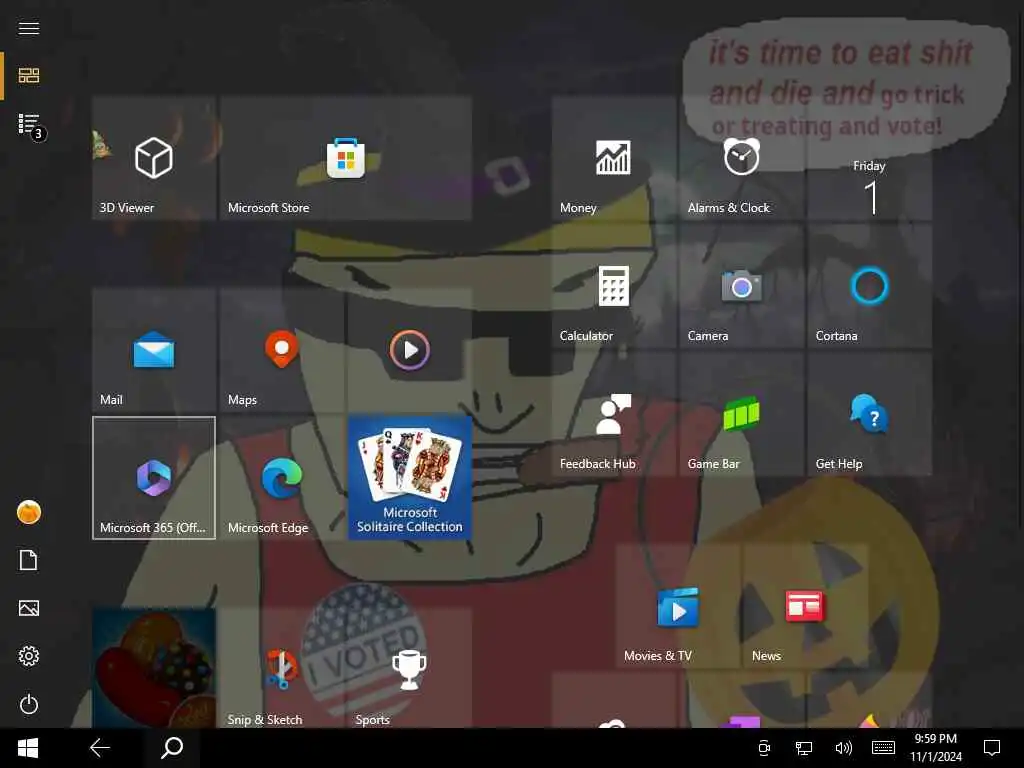Viewport: 1024px width, 768px height.
Task: Launch Microsoft 365 (Office) tile
Action: (x=154, y=478)
